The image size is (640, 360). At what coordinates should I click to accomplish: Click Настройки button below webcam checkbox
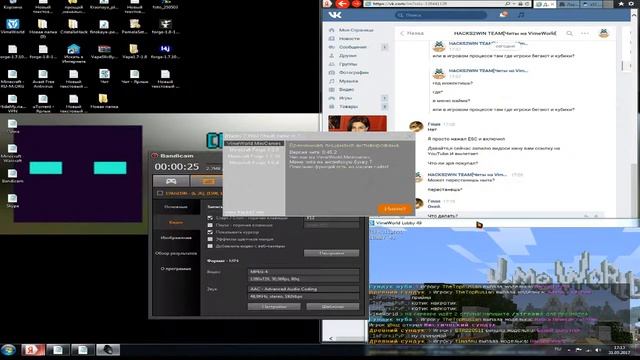coord(331,253)
